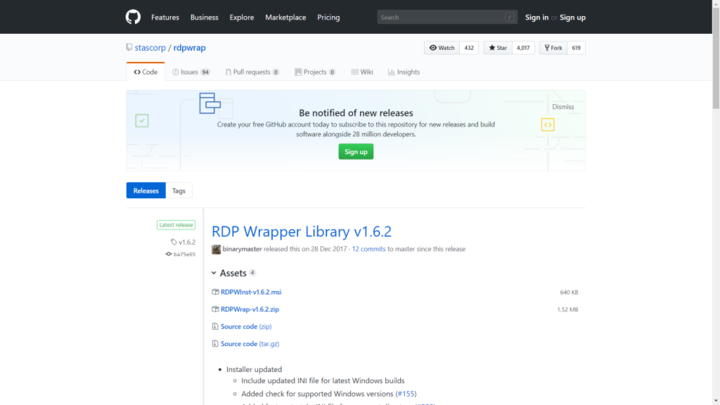Image resolution: width=720 pixels, height=405 pixels.
Task: Open the rdpwrap repository link
Action: [189, 48]
